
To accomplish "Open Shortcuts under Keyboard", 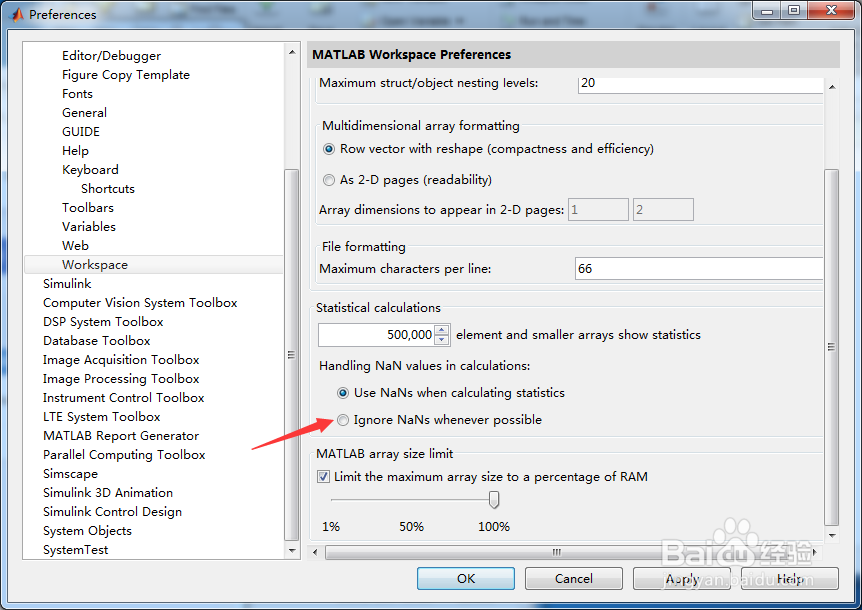I will [x=108, y=188].
